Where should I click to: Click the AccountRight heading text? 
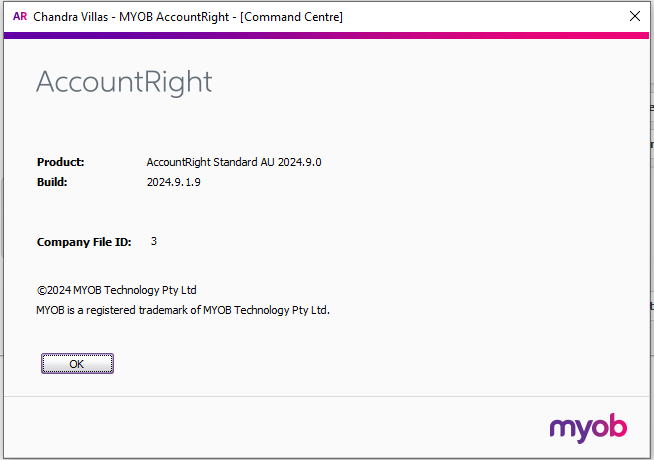(x=124, y=82)
